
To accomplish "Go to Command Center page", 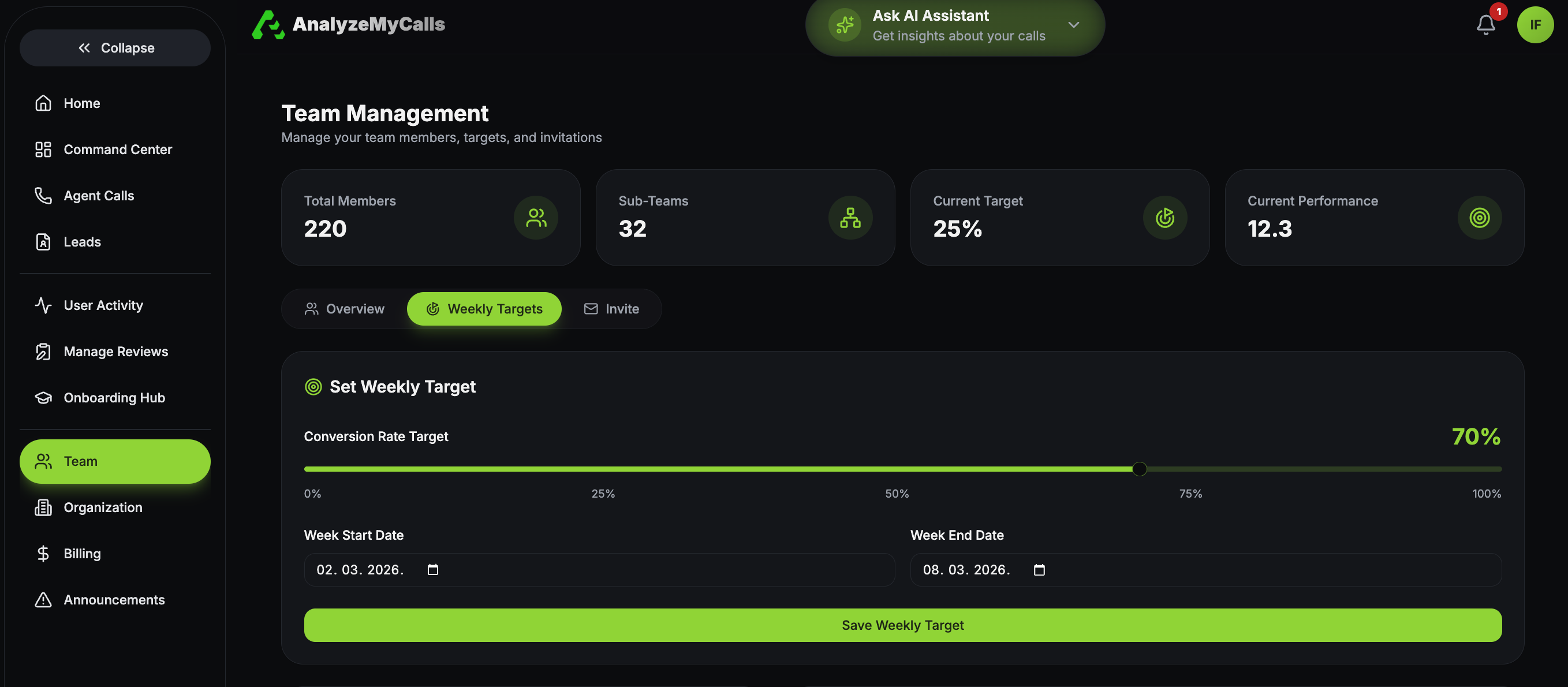I will coord(117,150).
